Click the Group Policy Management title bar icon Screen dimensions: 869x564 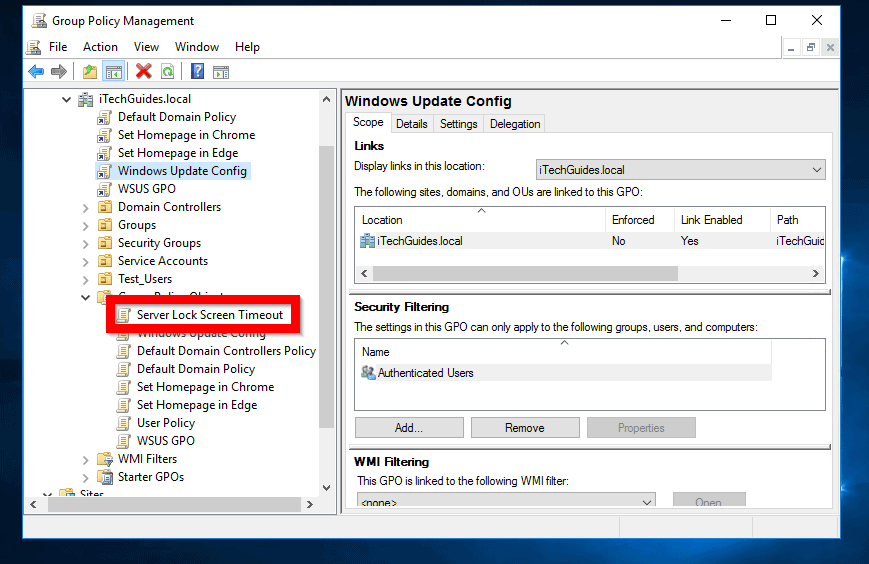[x=39, y=21]
